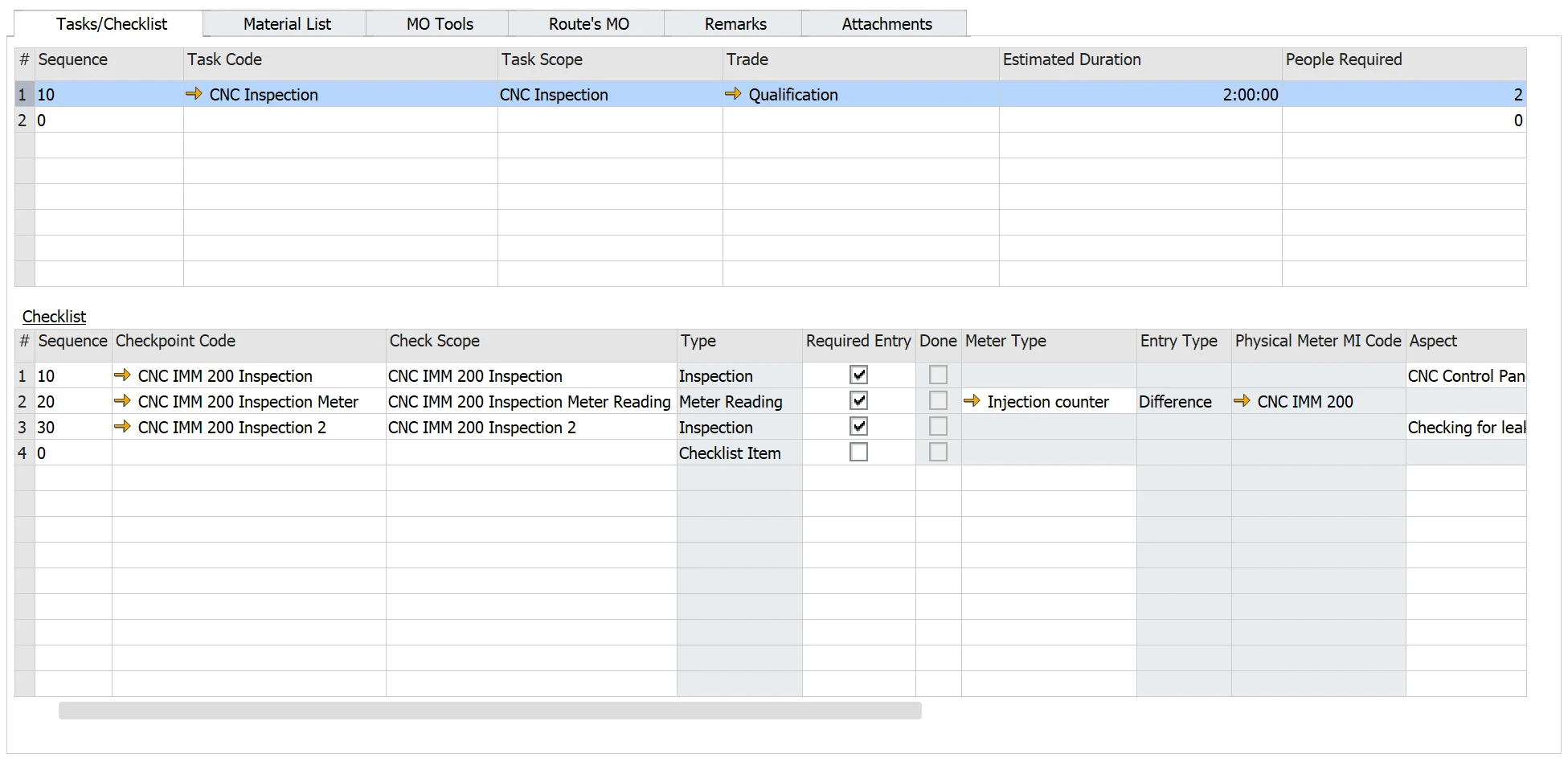Click the Checklist underlined label
The image size is (1568, 758).
click(x=54, y=317)
